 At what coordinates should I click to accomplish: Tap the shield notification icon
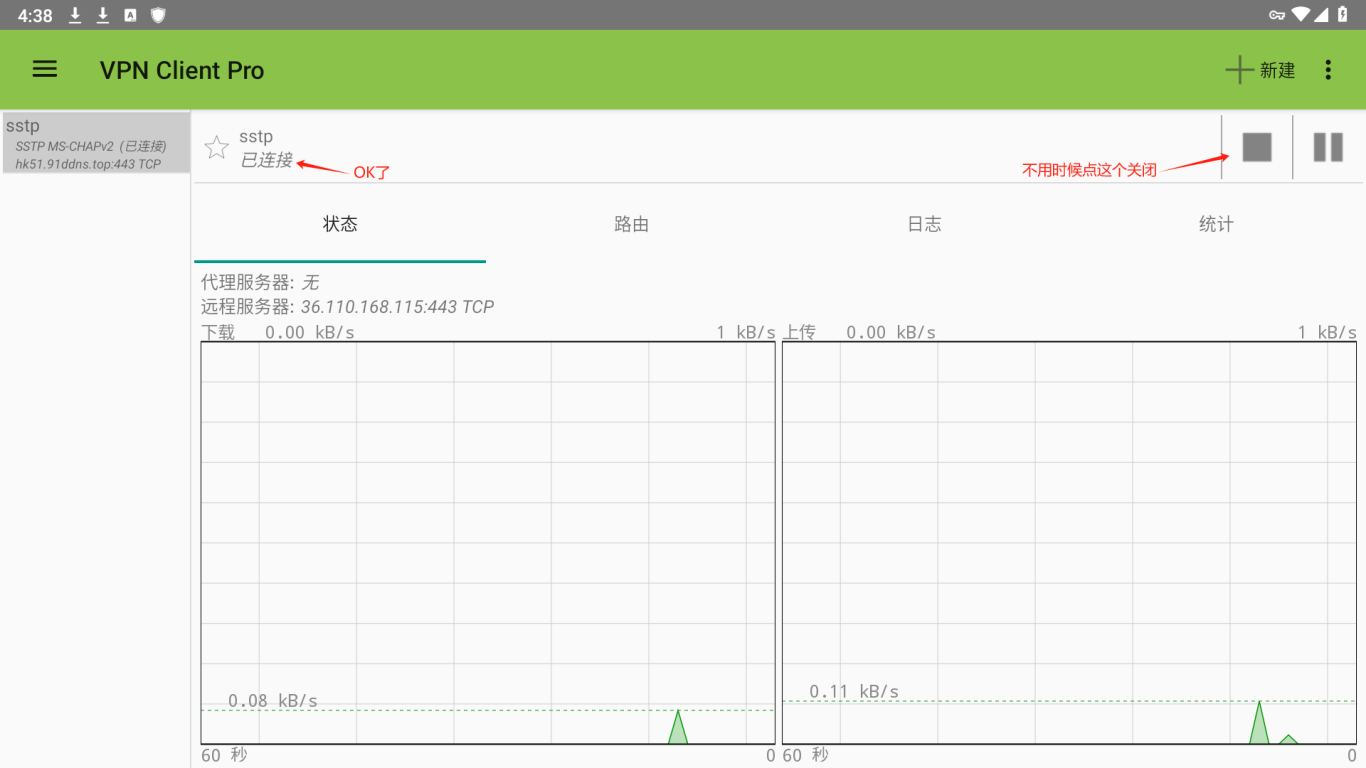(158, 15)
